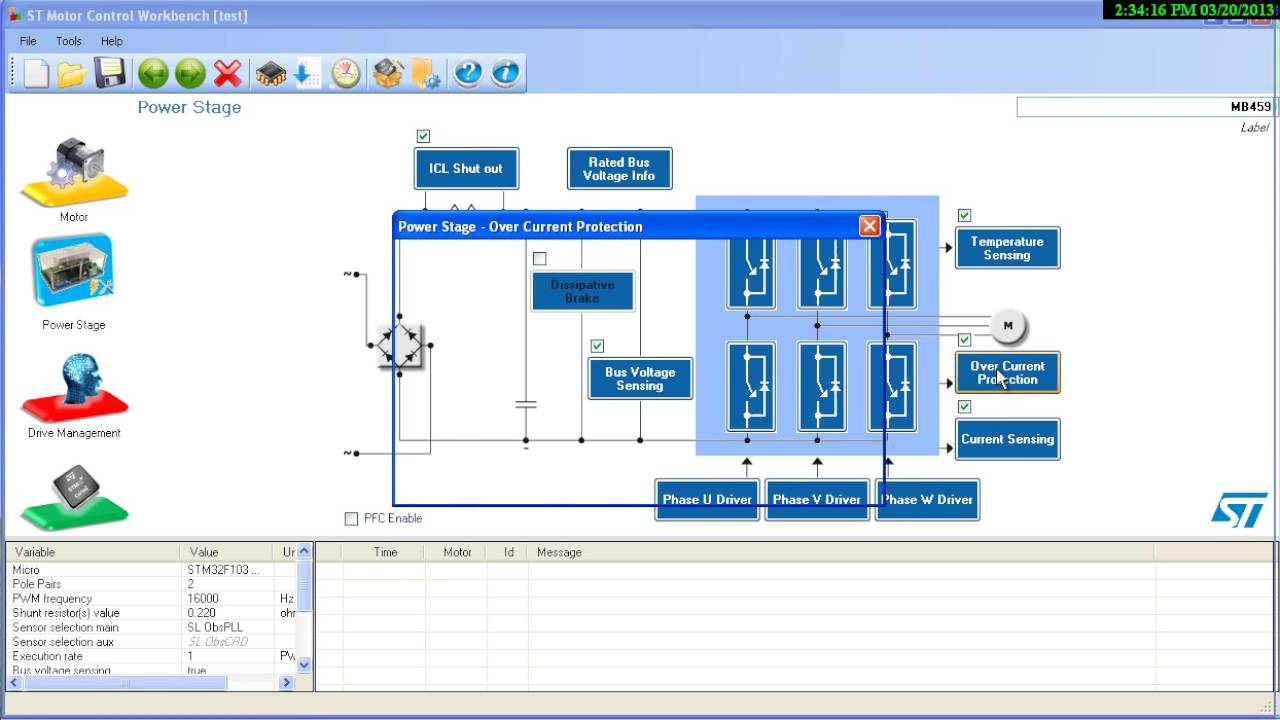
Task: Select the Pole Pairs variable row
Action: (153, 584)
